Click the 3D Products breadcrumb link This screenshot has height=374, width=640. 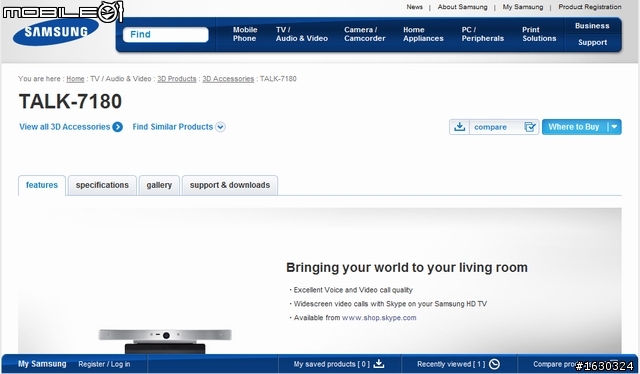coord(177,79)
